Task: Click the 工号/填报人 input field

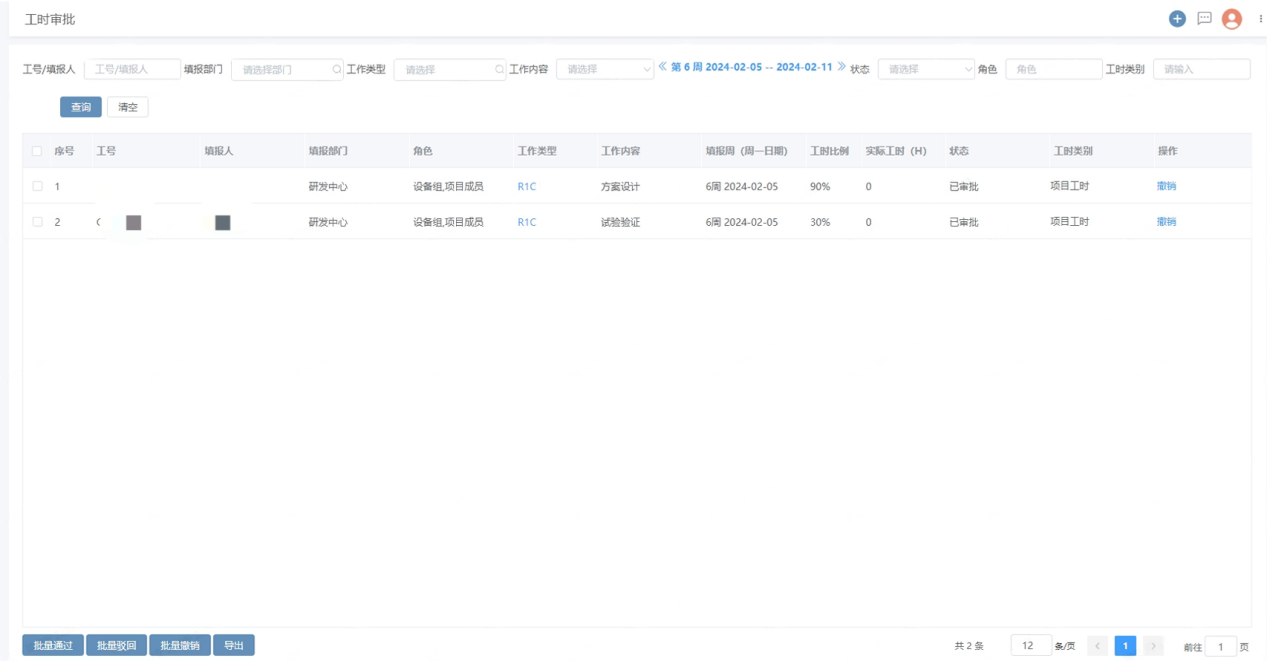Action: click(x=132, y=69)
